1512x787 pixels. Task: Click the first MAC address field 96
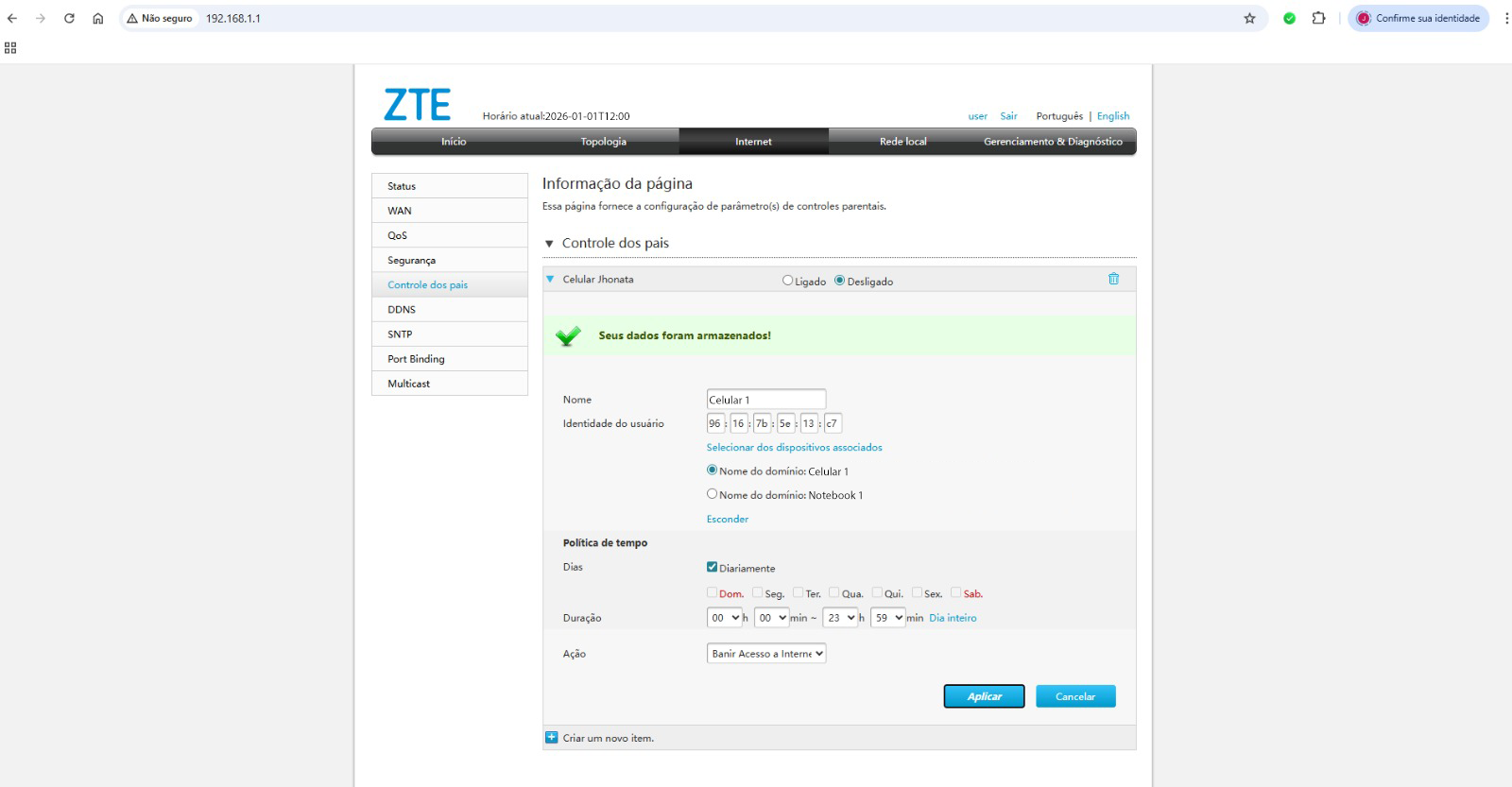click(715, 423)
